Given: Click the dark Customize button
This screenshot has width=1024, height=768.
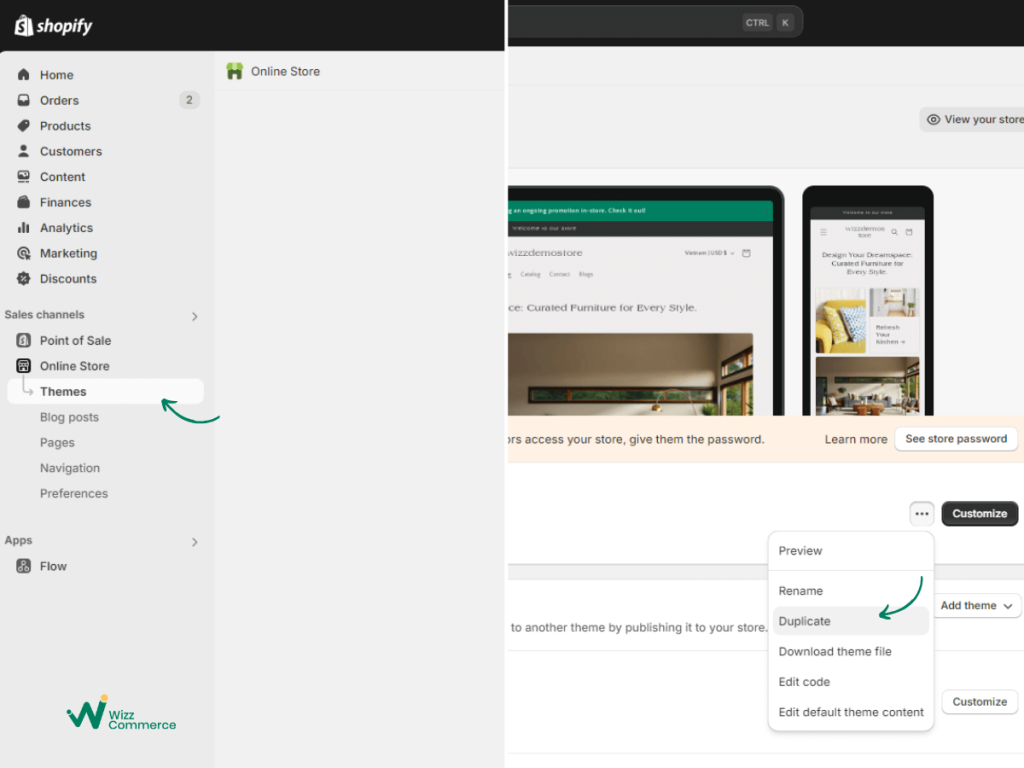Looking at the screenshot, I should 979,513.
